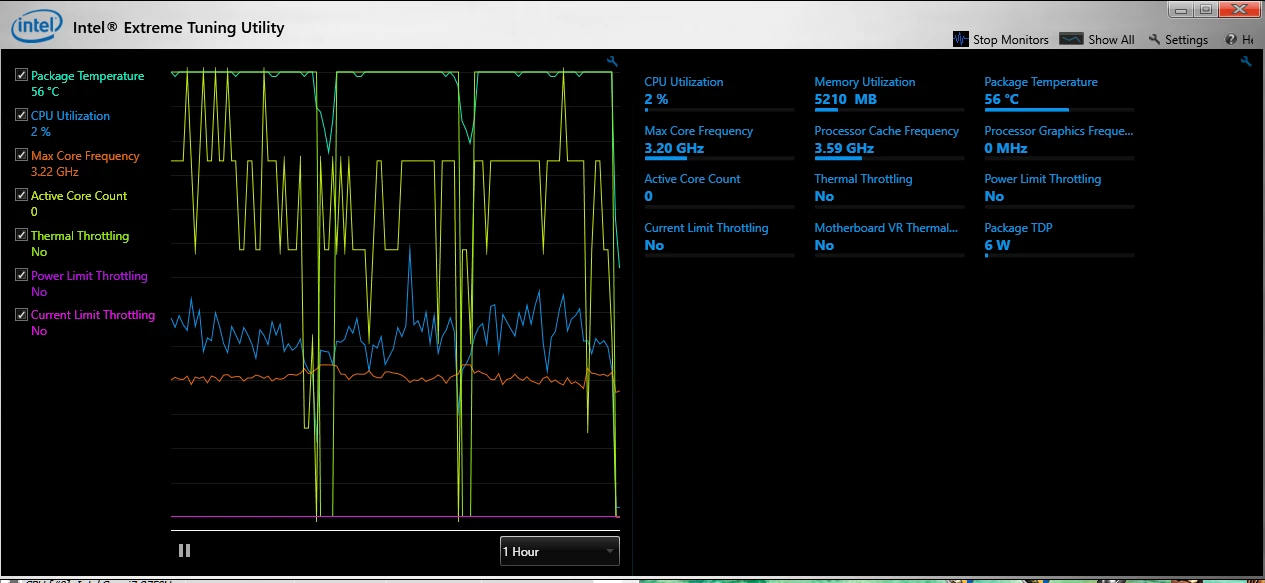1265x583 pixels.
Task: Click Power Limit Throttling monitor label
Action: pyautogui.click(x=1042, y=179)
